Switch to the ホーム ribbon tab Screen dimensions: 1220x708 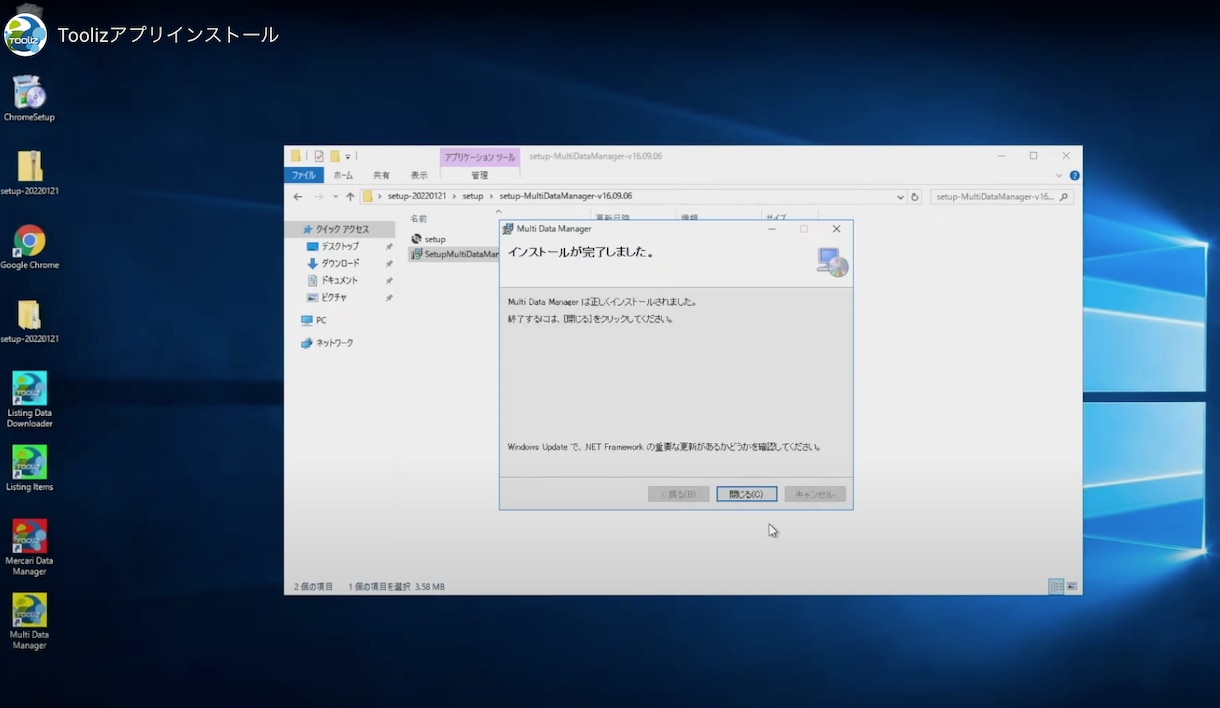click(343, 175)
